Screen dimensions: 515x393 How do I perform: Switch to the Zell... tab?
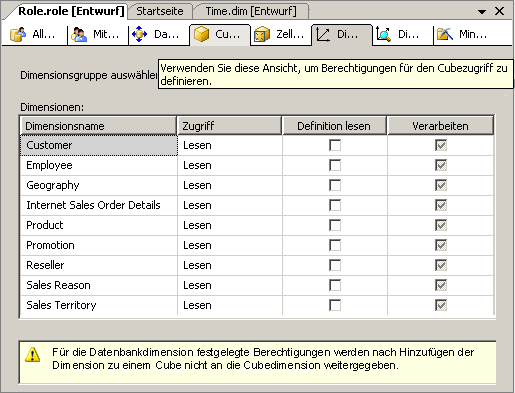tap(281, 35)
